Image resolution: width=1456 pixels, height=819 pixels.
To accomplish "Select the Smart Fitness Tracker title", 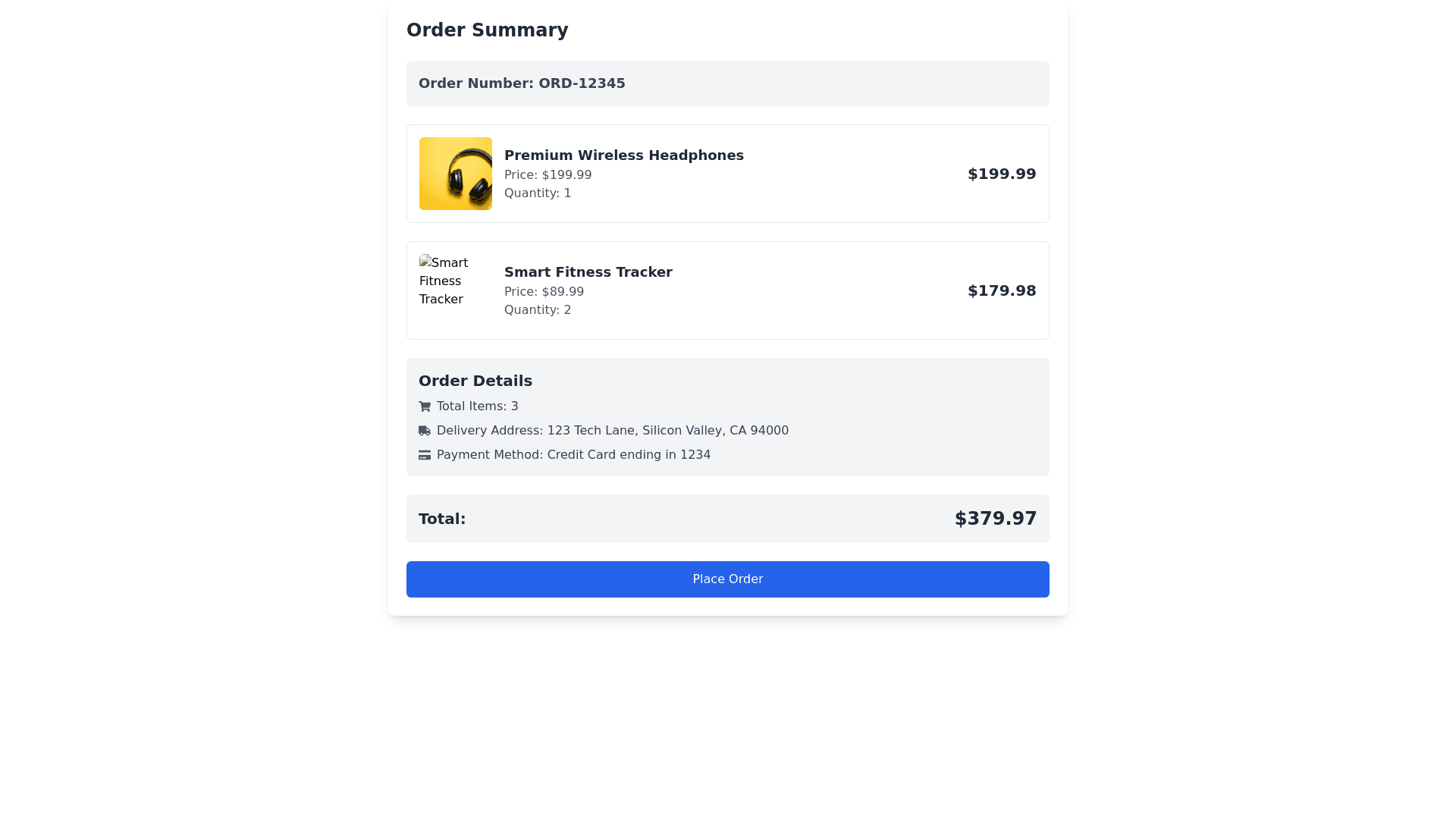I will pyautogui.click(x=588, y=272).
